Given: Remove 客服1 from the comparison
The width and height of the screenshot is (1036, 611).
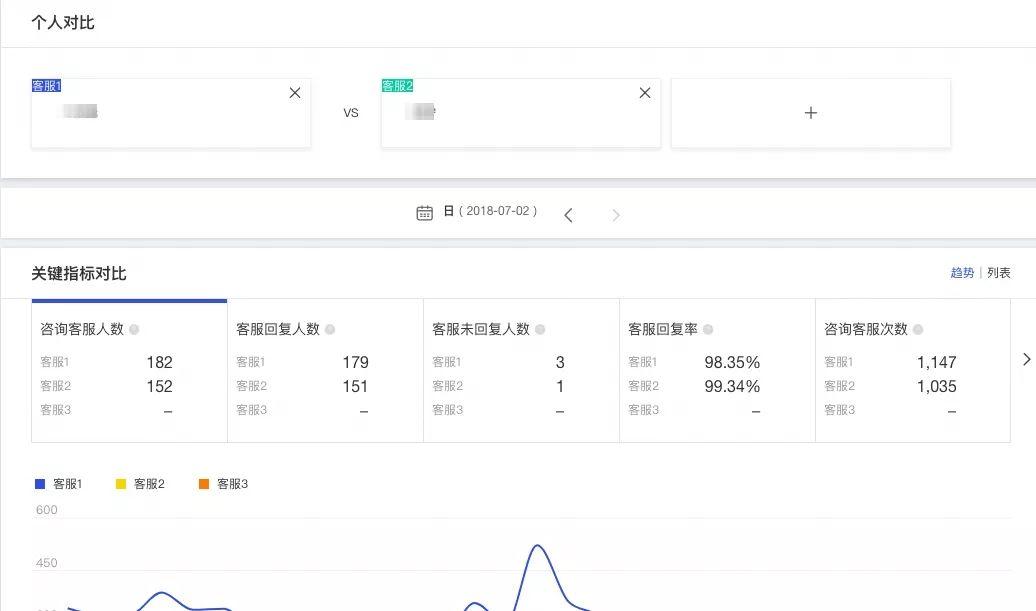Looking at the screenshot, I should [295, 93].
